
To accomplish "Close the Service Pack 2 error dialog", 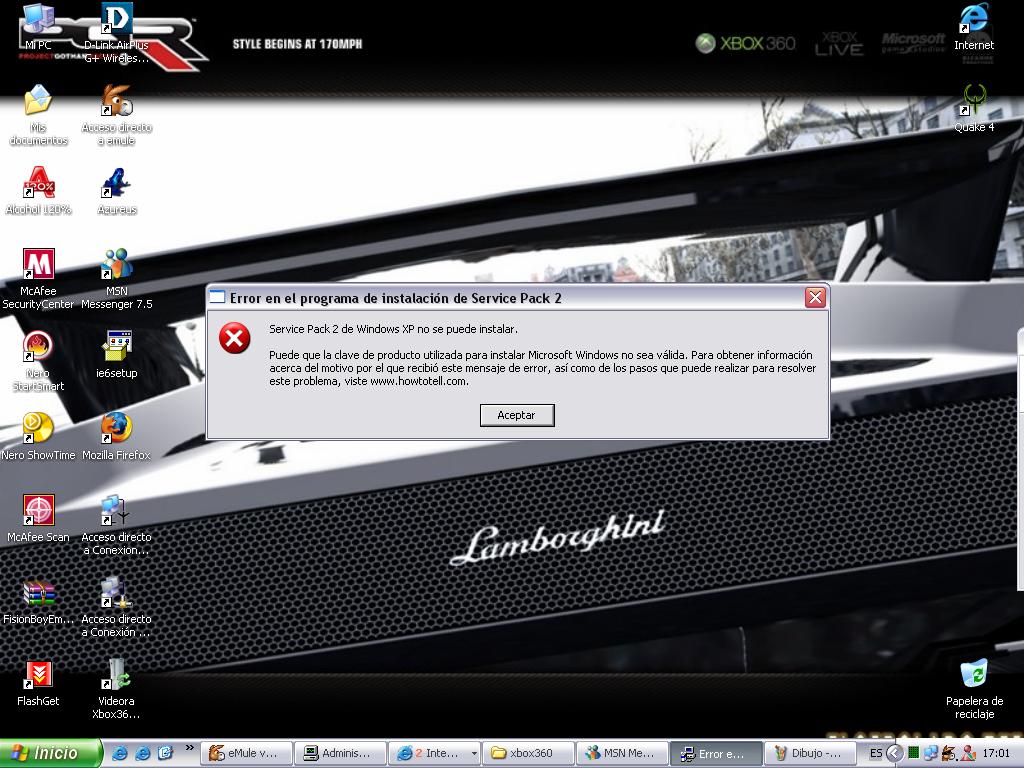I will pyautogui.click(x=815, y=298).
